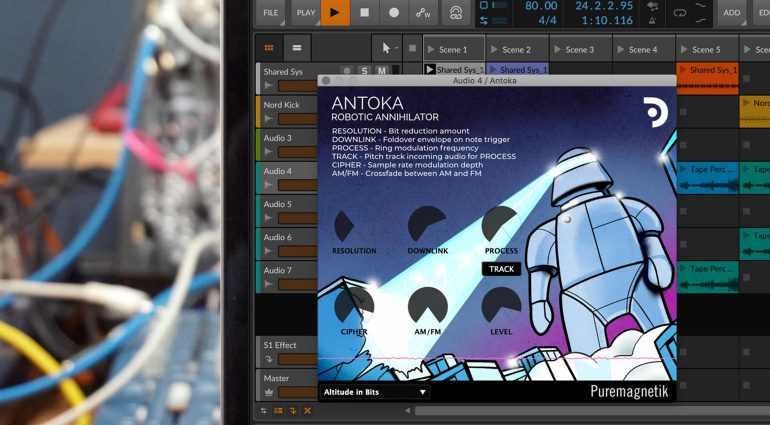Toggle the loop icon at the top transport
Screen dimensions: 770x425
[x=680, y=13]
